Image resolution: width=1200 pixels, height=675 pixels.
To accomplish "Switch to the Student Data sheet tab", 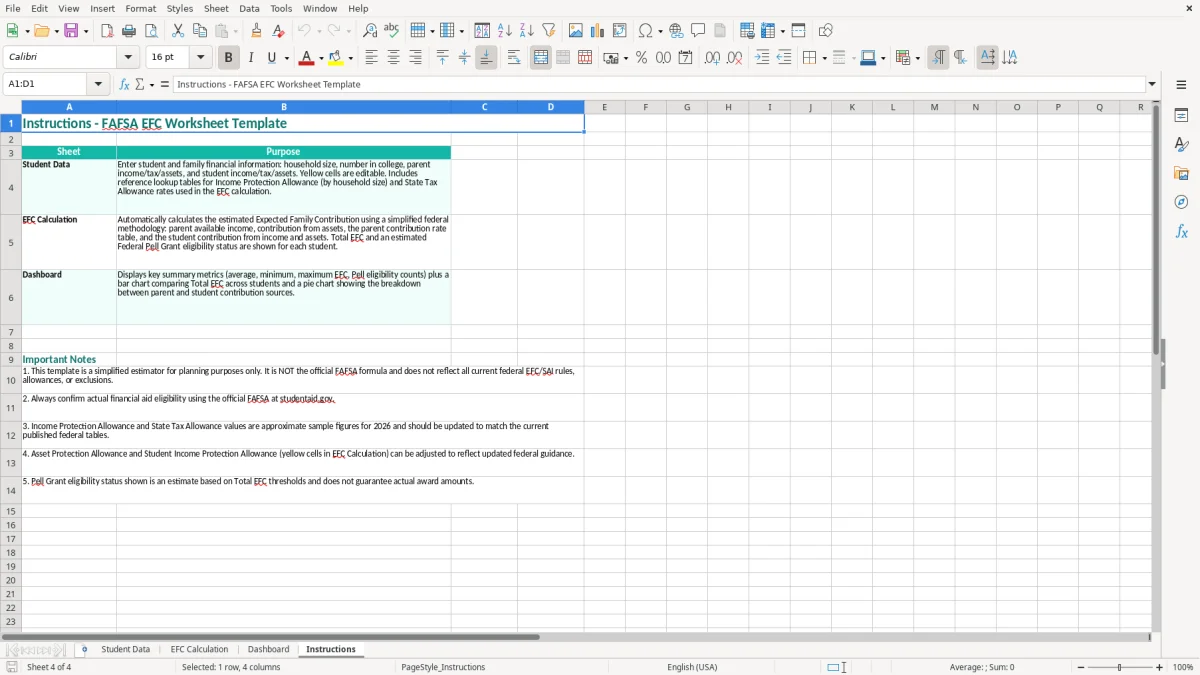I will click(x=125, y=649).
